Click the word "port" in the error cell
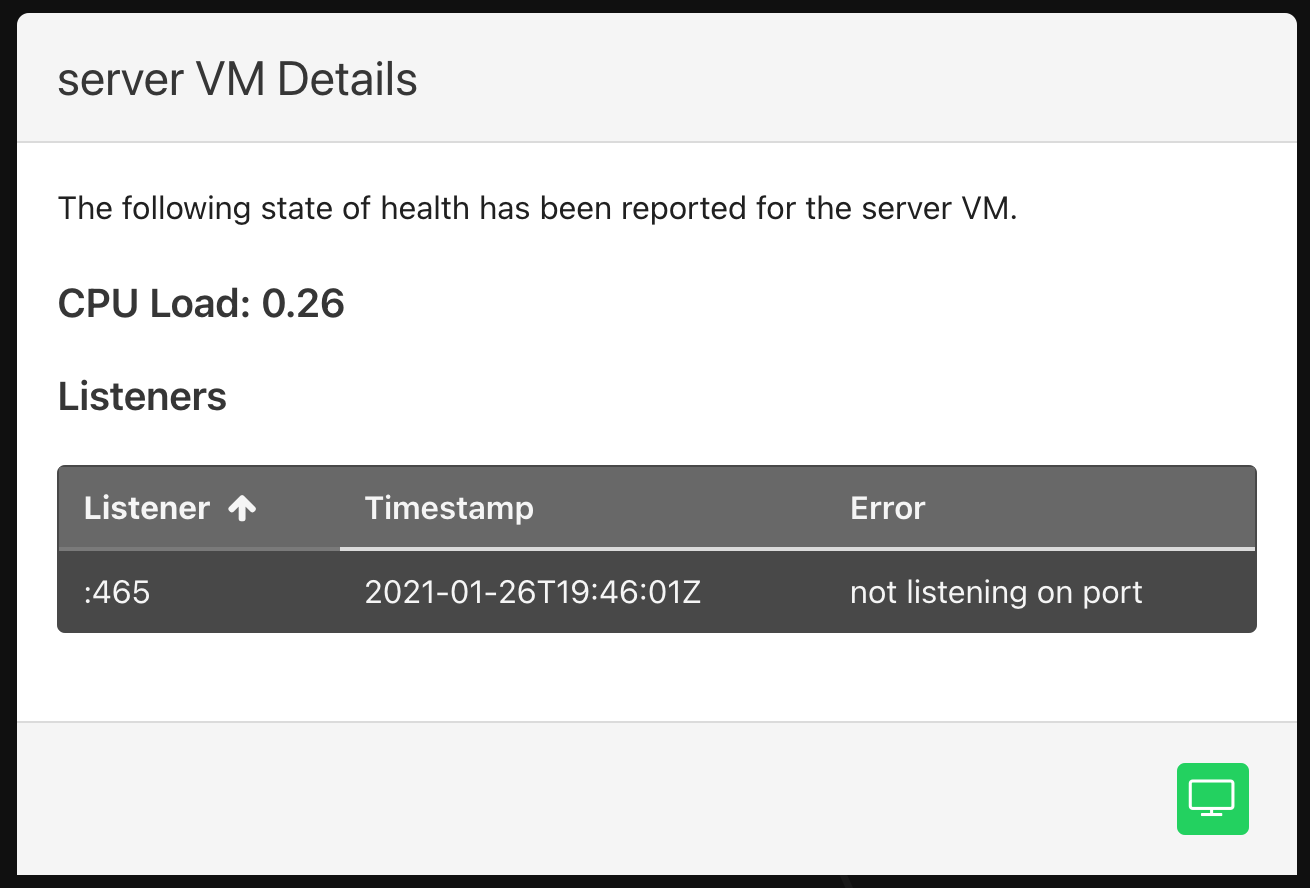The width and height of the screenshot is (1310, 888). (x=1112, y=592)
